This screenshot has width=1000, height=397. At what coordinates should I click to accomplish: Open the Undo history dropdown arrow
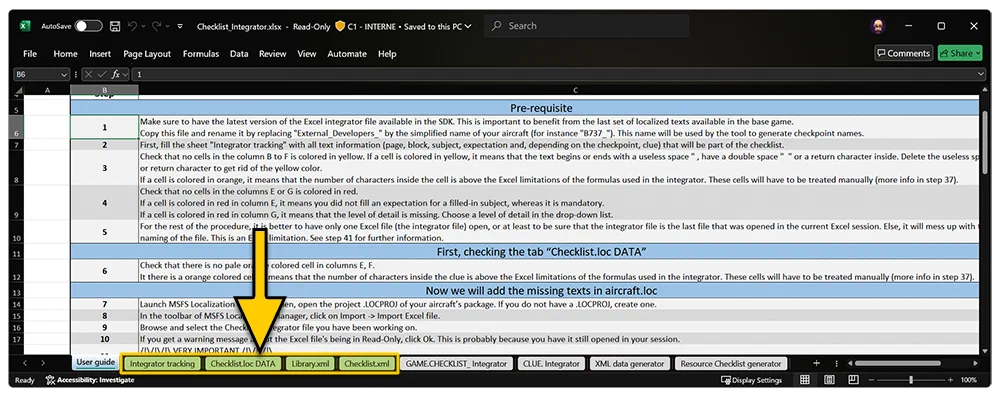[x=143, y=27]
